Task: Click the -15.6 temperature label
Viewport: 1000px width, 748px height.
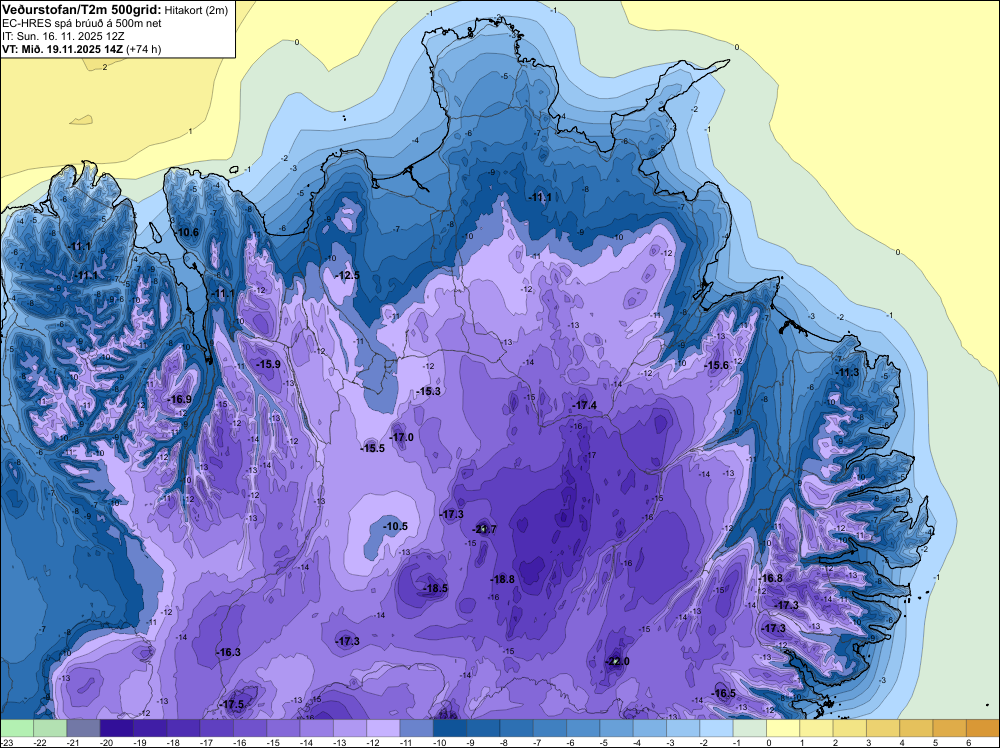Action: [716, 365]
